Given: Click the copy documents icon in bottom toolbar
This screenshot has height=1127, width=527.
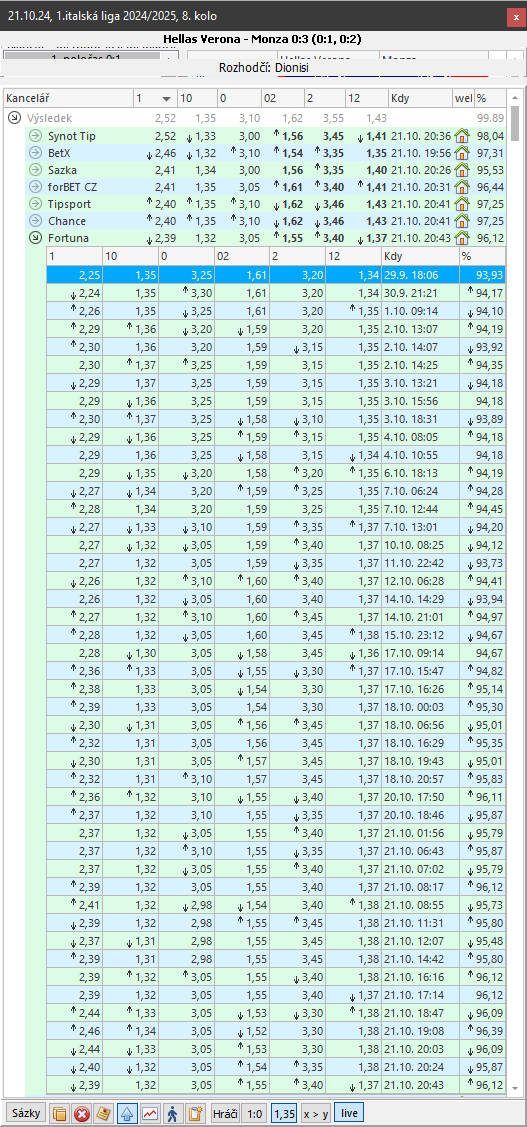Looking at the screenshot, I should tap(60, 1113).
